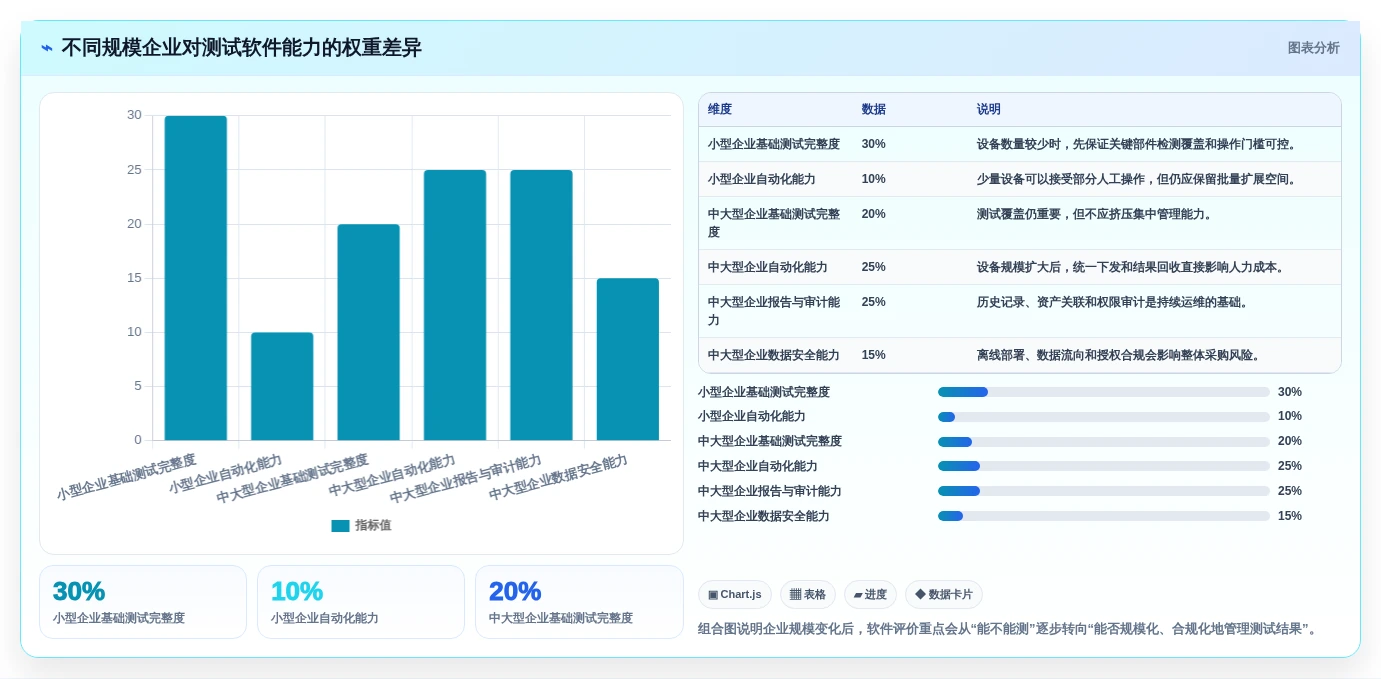Click x-axis label 小型企业自动化能力
Screen dimensions: 1381x679
pos(226,474)
